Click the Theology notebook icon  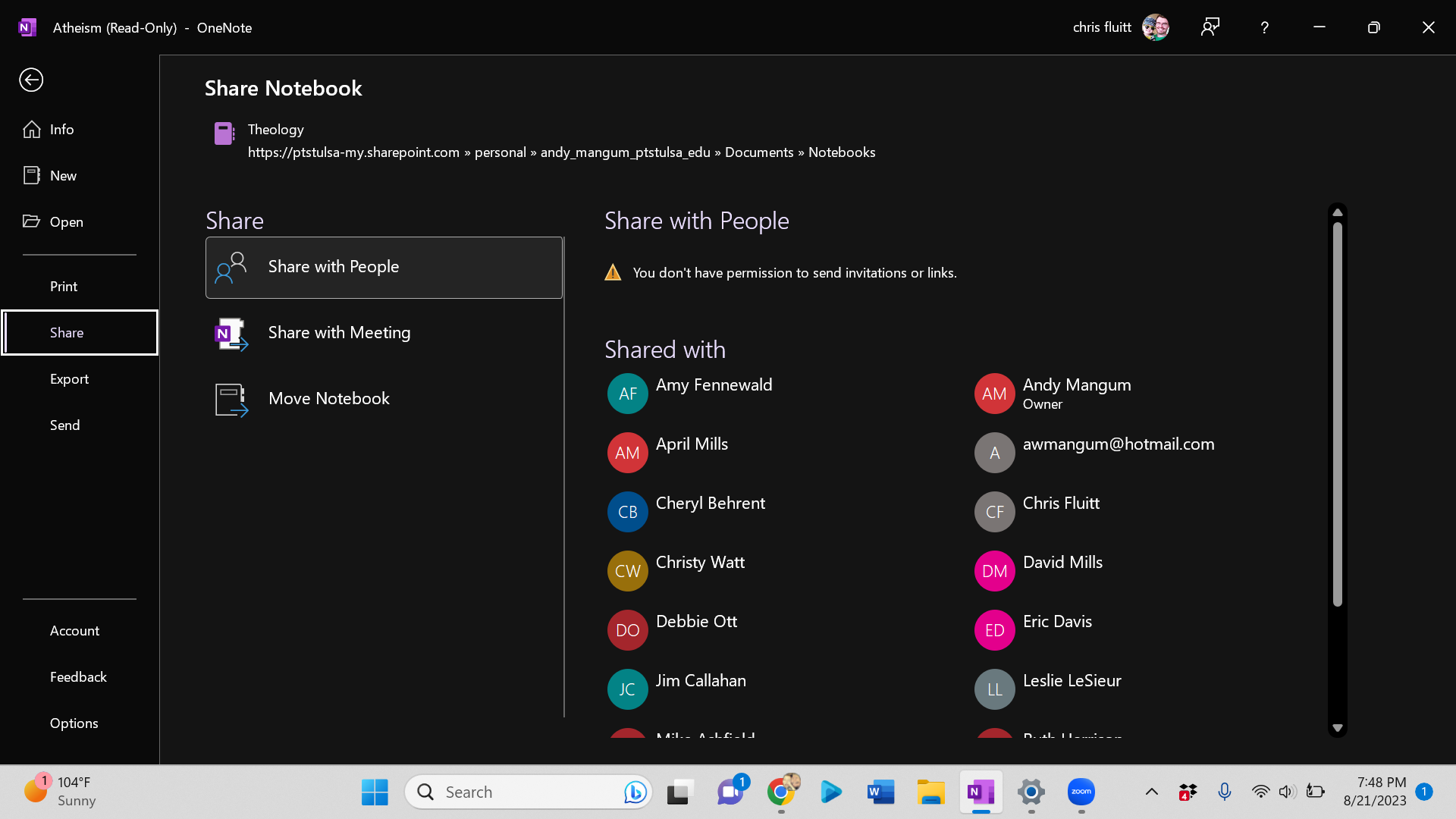click(x=224, y=134)
